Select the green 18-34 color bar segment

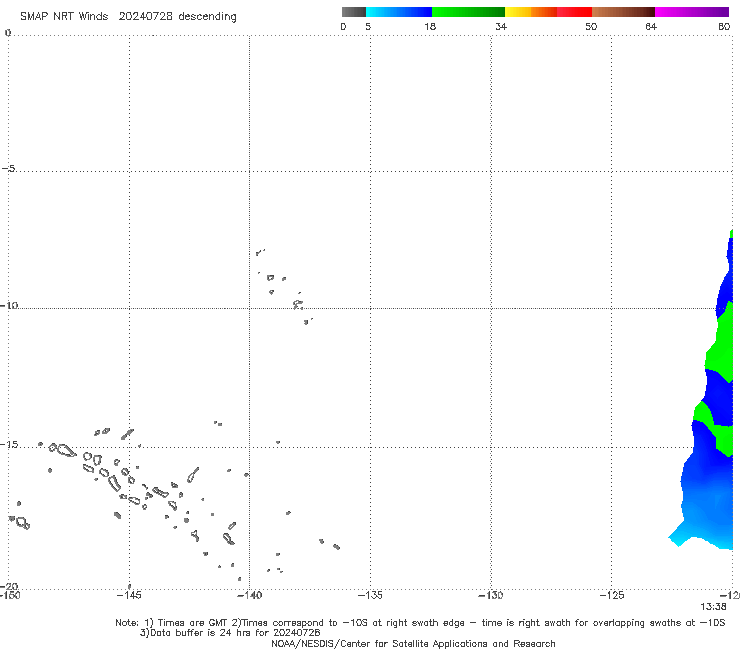pyautogui.click(x=468, y=12)
